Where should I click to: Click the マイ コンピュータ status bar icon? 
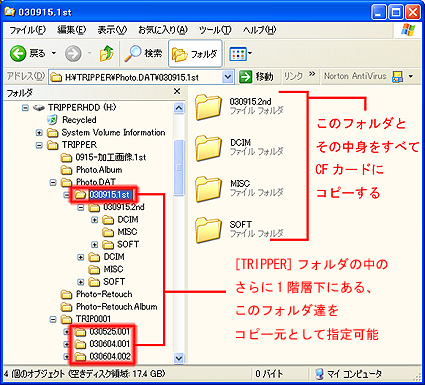[x=319, y=374]
